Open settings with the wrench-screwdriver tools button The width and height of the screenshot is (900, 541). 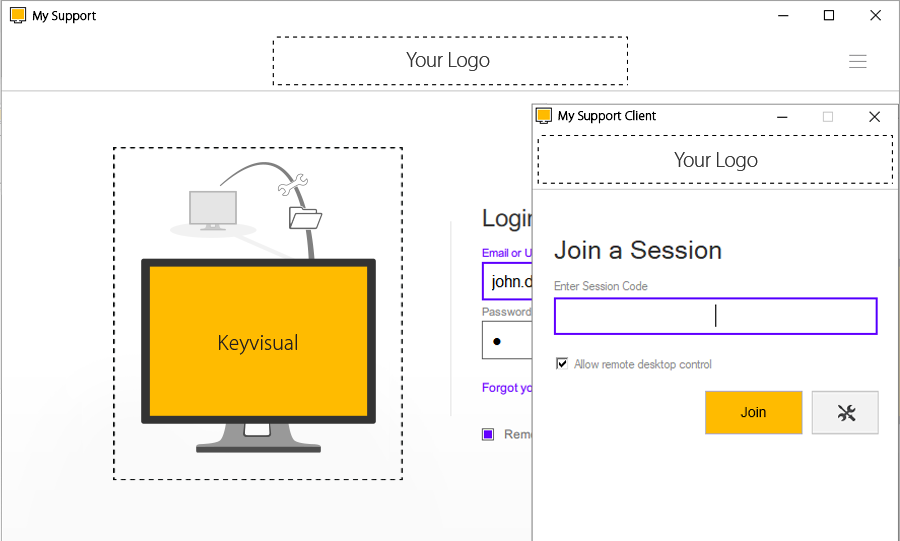tap(845, 413)
